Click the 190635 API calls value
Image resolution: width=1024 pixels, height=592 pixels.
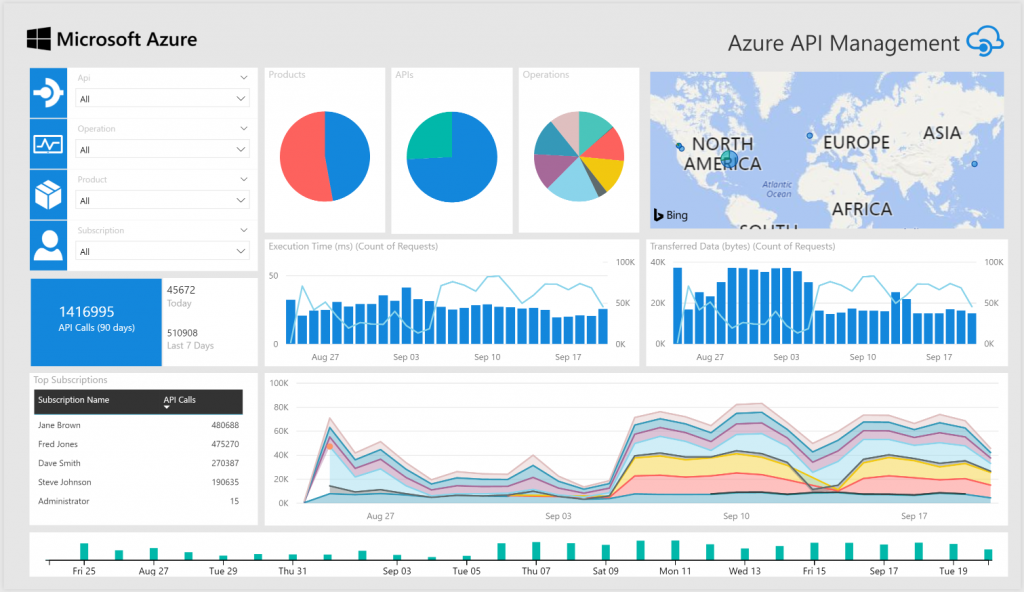pyautogui.click(x=225, y=482)
